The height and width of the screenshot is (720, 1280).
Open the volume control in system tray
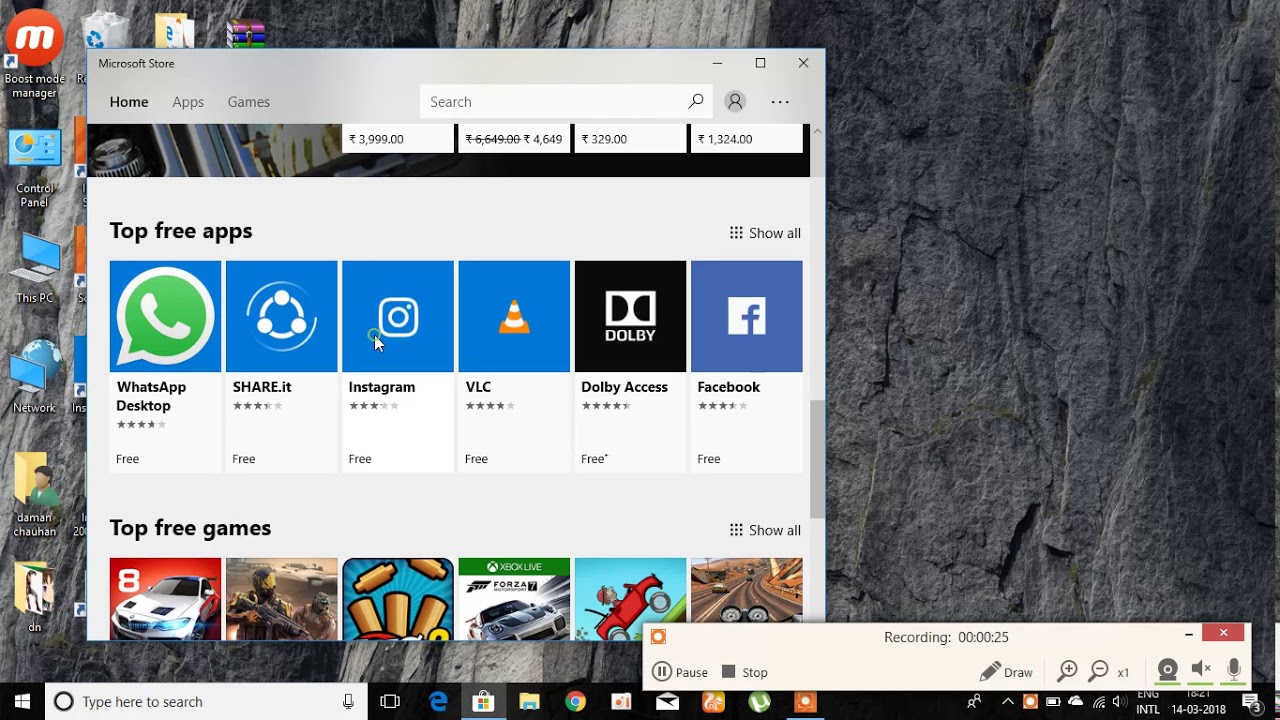click(x=1119, y=702)
